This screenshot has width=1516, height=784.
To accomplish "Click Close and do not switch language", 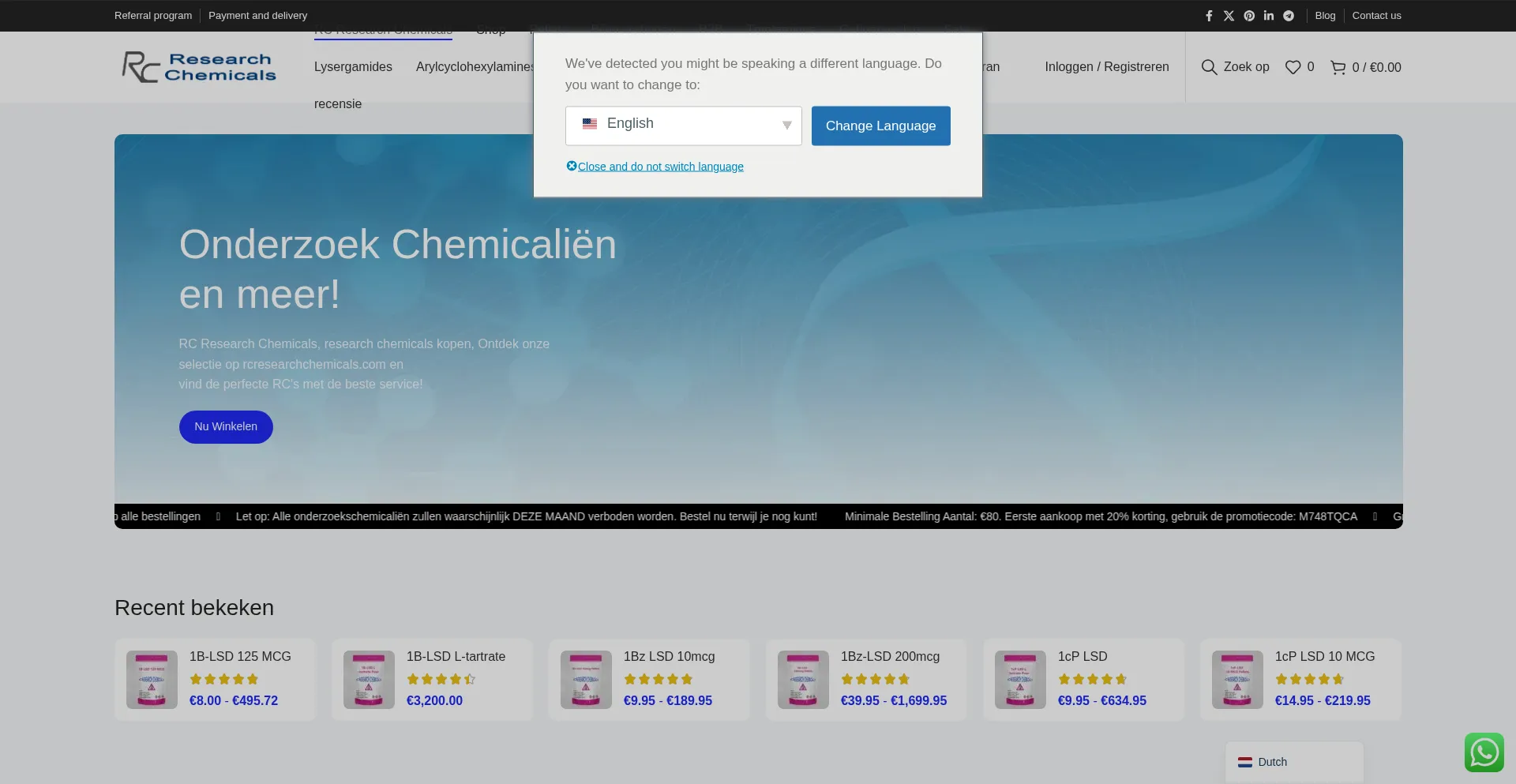I will coord(661,167).
